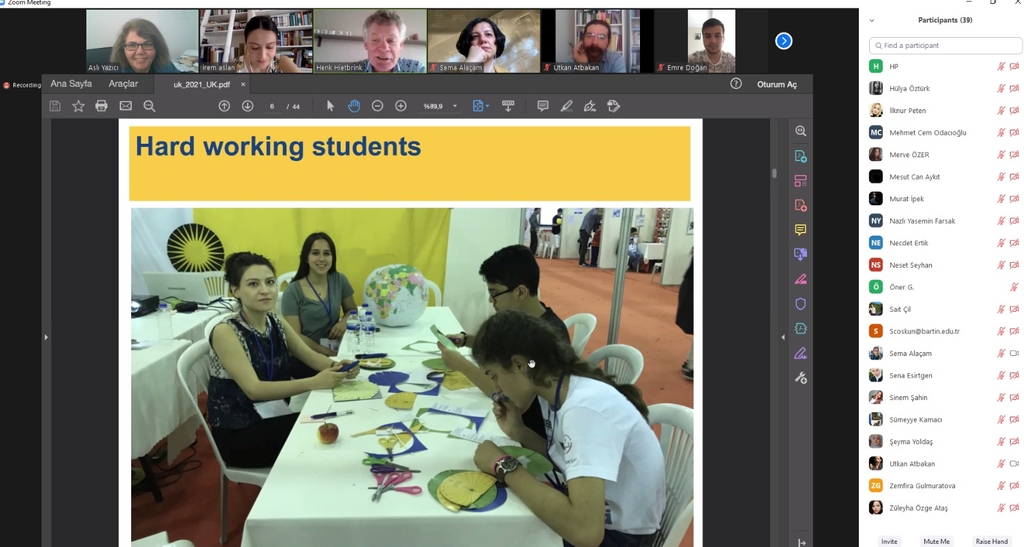Viewport: 1024px width, 547px height.
Task: Click the page number field
Action: coord(272,106)
